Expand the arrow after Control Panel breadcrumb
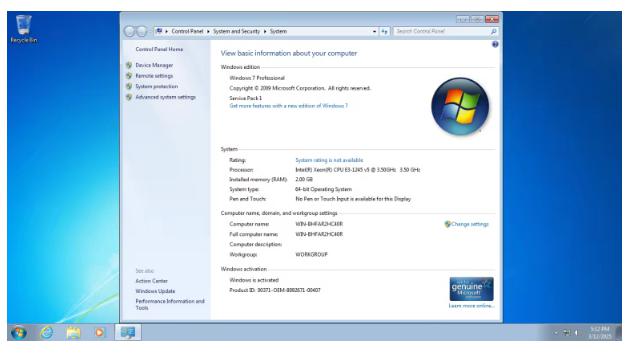629x361 pixels. pos(208,31)
